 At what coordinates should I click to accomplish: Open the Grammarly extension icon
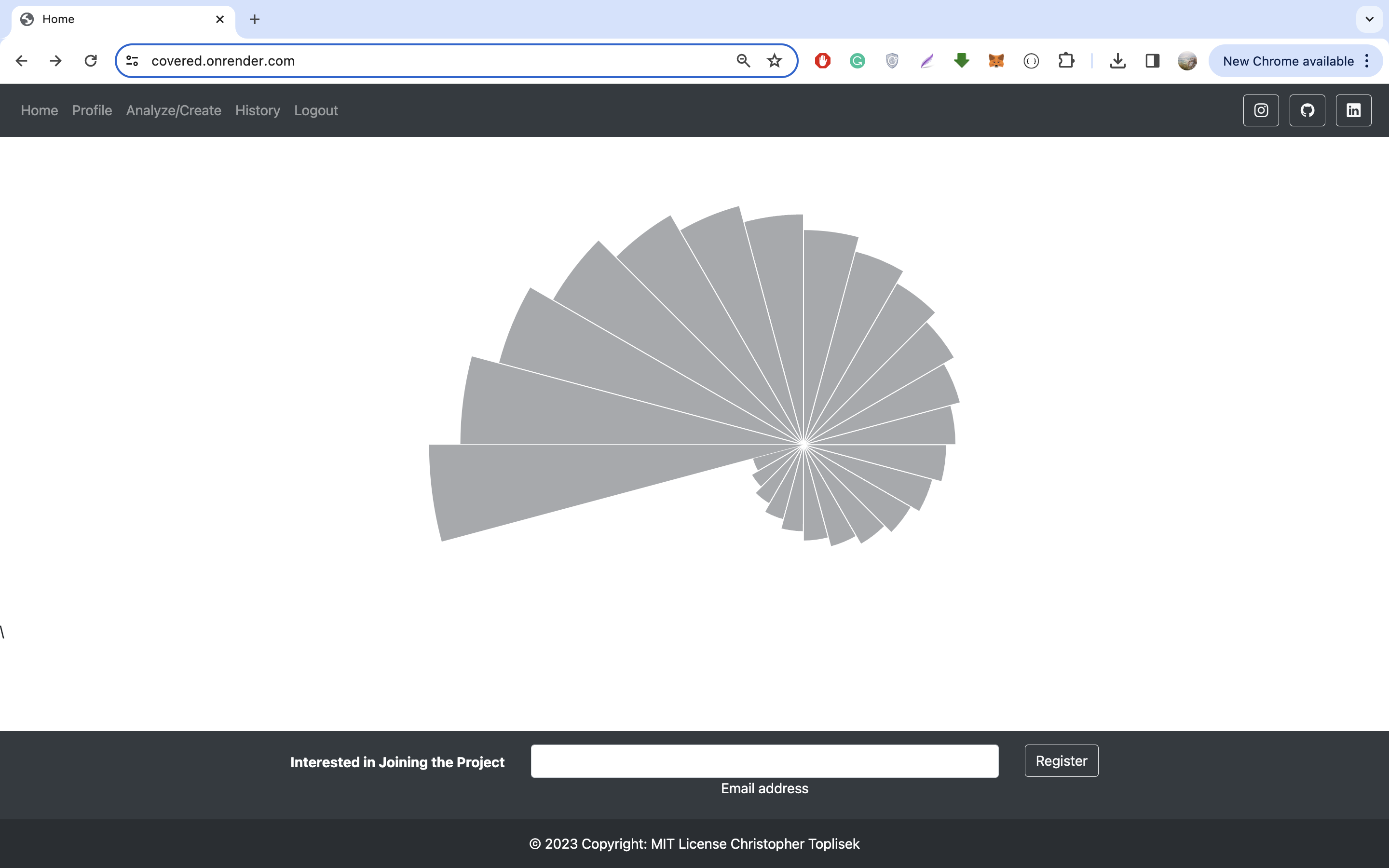tap(857, 60)
